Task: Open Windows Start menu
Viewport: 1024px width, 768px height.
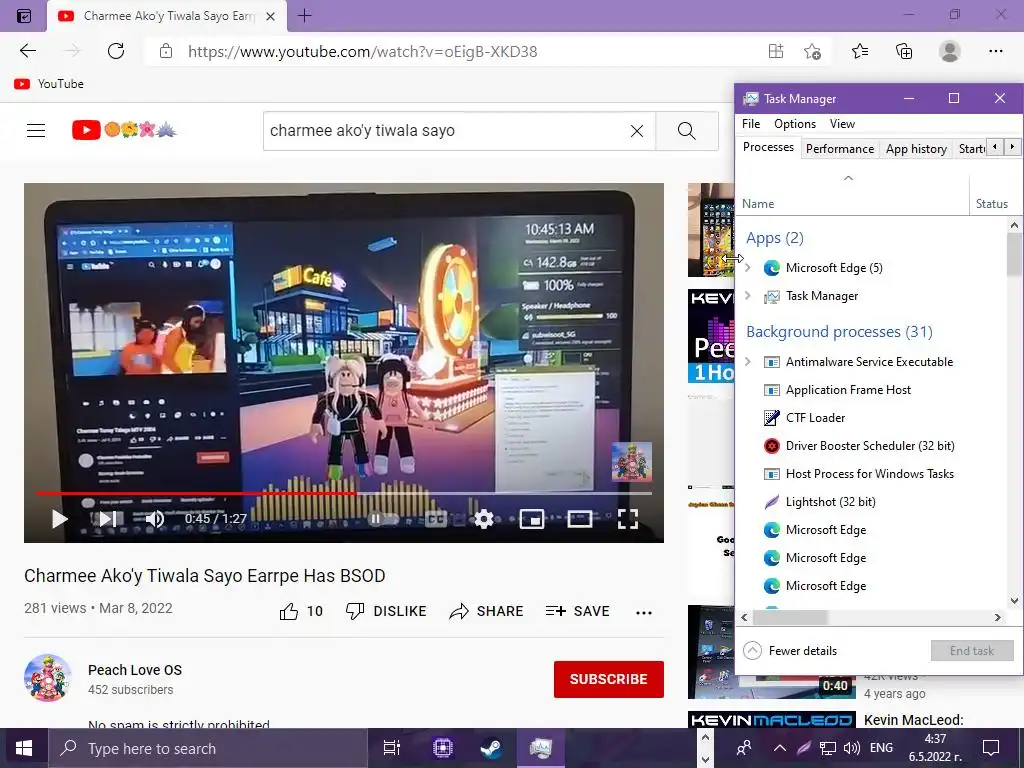Action: (x=24, y=748)
